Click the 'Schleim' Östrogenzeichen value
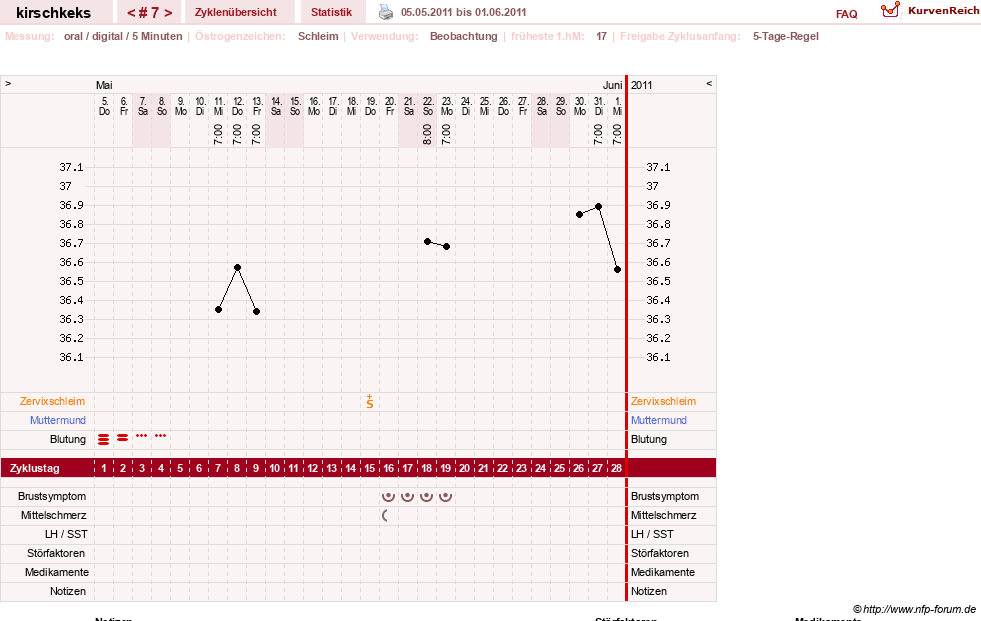The height and width of the screenshot is (621, 981). 318,36
